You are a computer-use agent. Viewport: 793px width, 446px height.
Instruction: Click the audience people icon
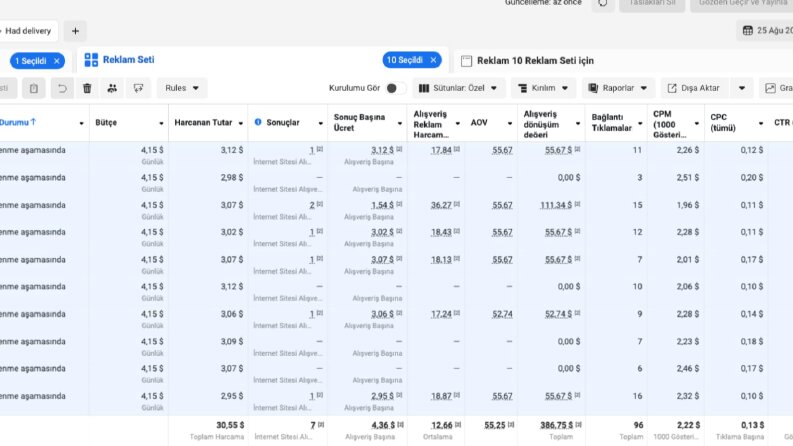[112, 88]
